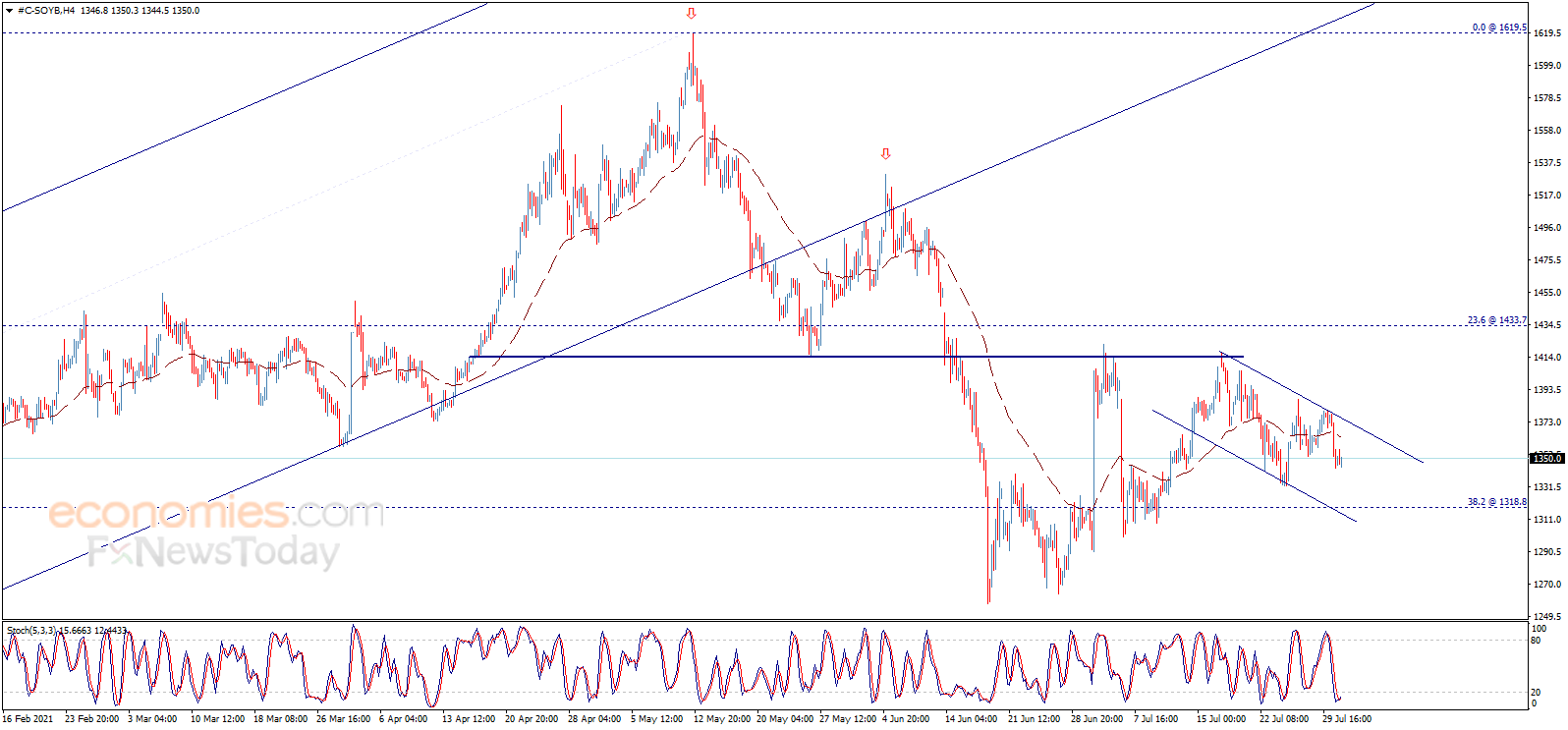Click the stochastic scale value 20
This screenshot has height=730, width=1568.
click(1538, 693)
